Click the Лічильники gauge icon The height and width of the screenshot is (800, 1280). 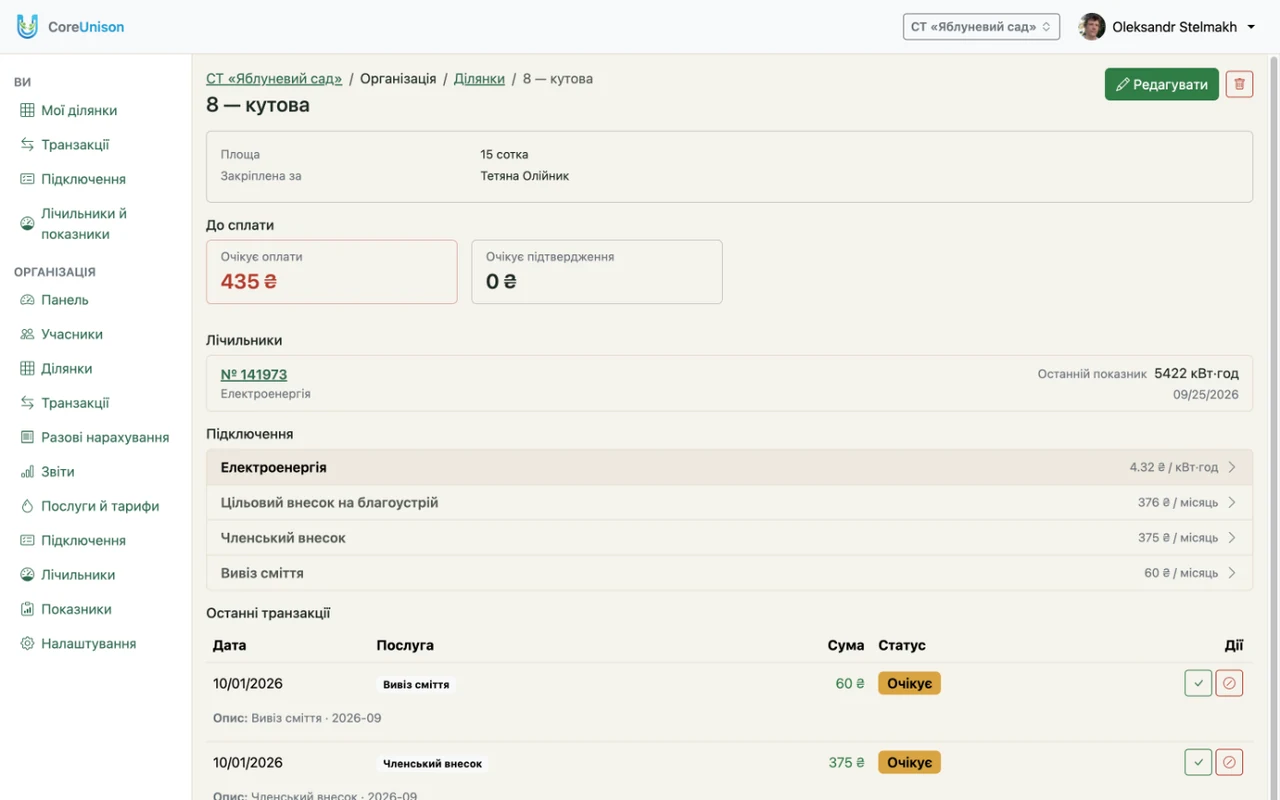(x=27, y=575)
